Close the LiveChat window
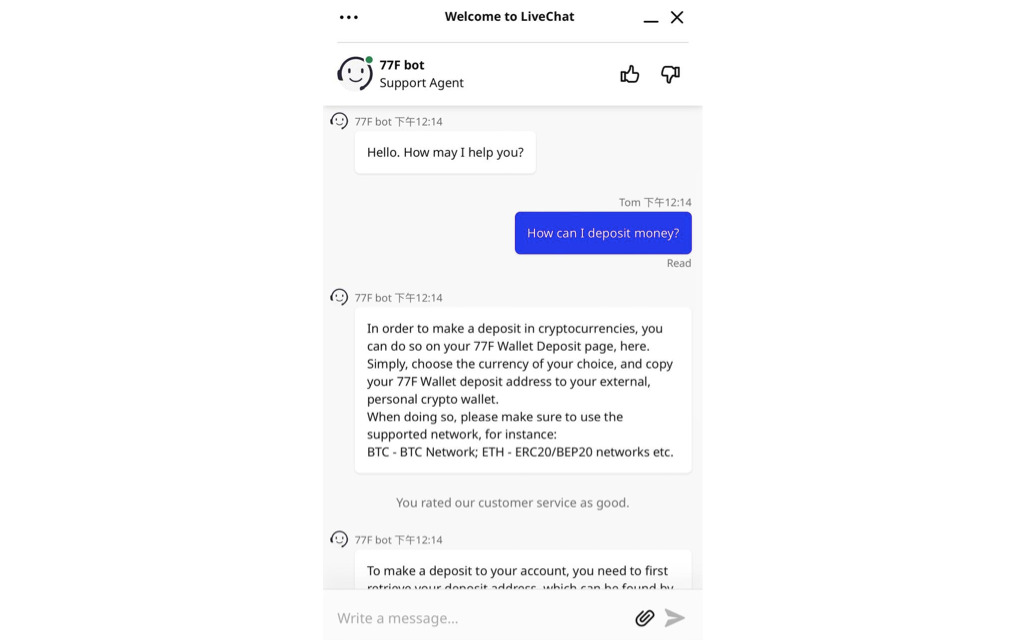The height and width of the screenshot is (640, 1022). point(677,17)
